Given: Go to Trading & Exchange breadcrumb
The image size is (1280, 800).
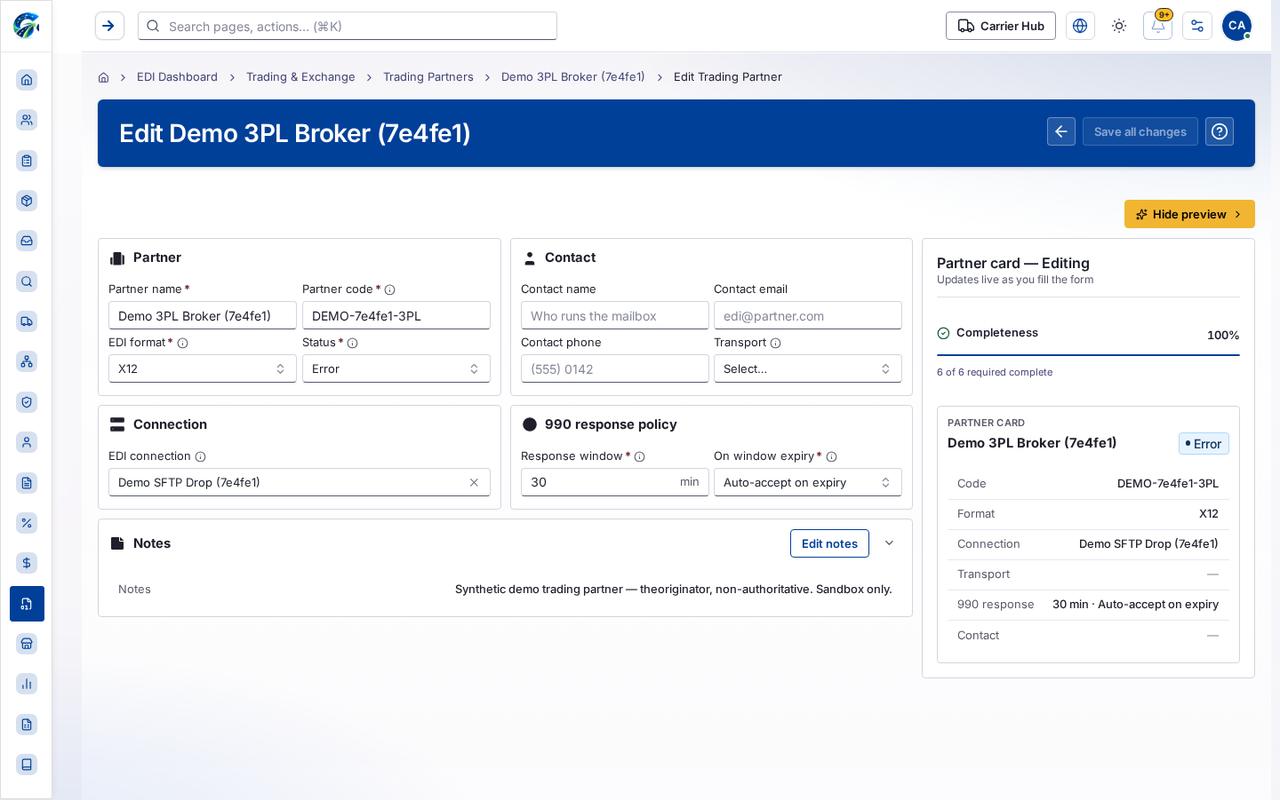Looking at the screenshot, I should click(300, 77).
